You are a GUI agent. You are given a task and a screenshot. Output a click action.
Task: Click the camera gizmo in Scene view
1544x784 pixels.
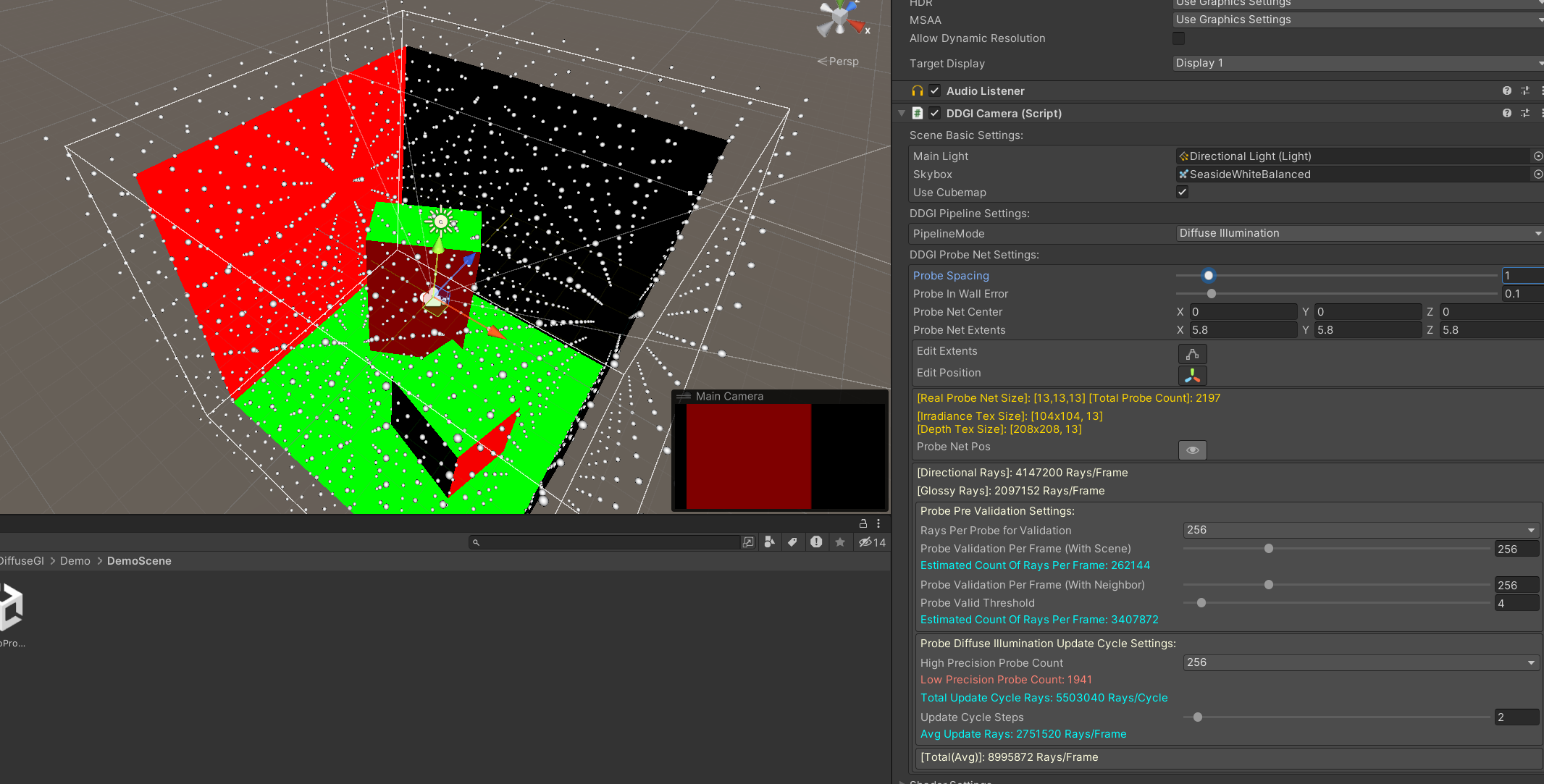point(434,298)
